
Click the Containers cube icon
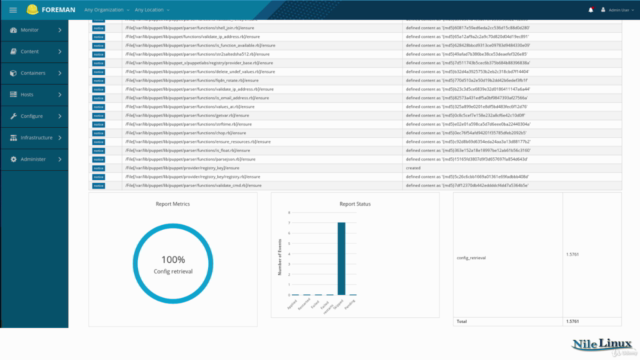click(13, 73)
